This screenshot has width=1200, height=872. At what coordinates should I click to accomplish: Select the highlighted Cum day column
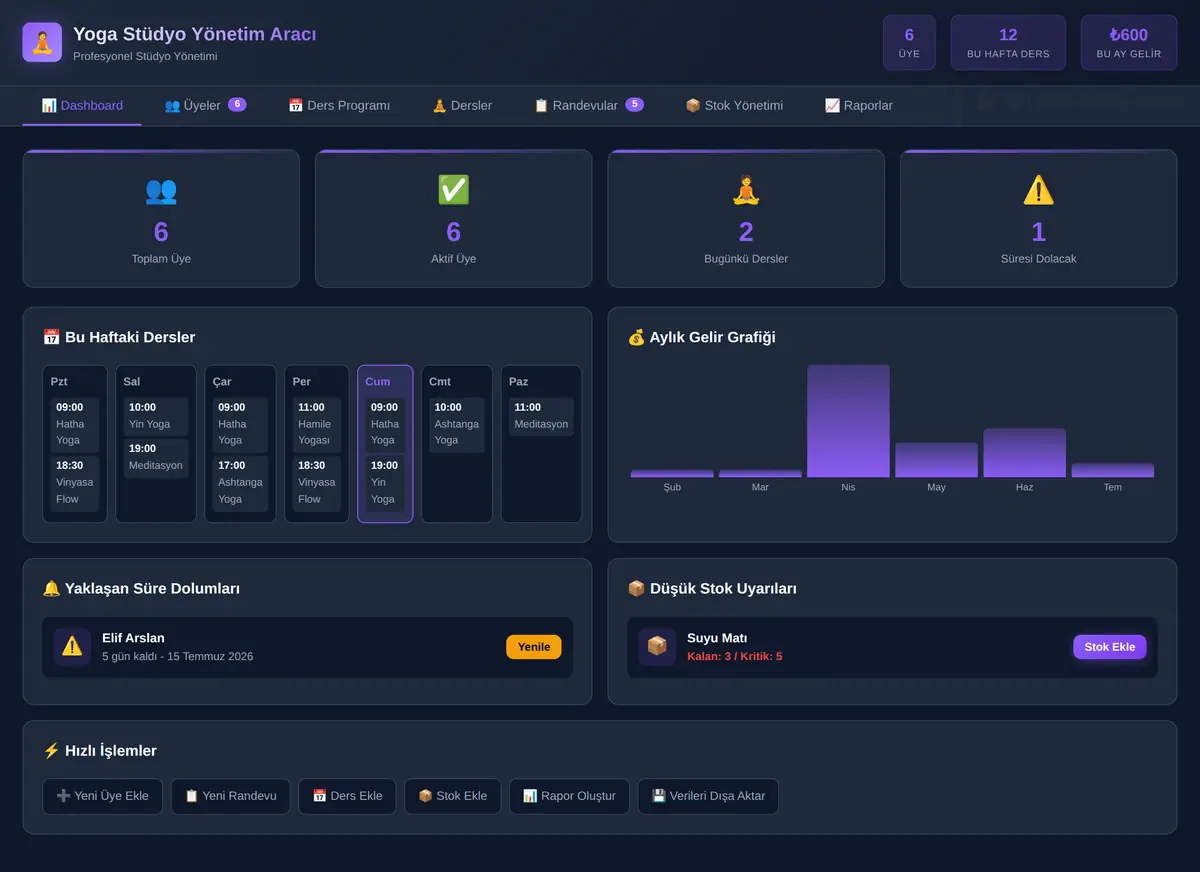coord(385,444)
